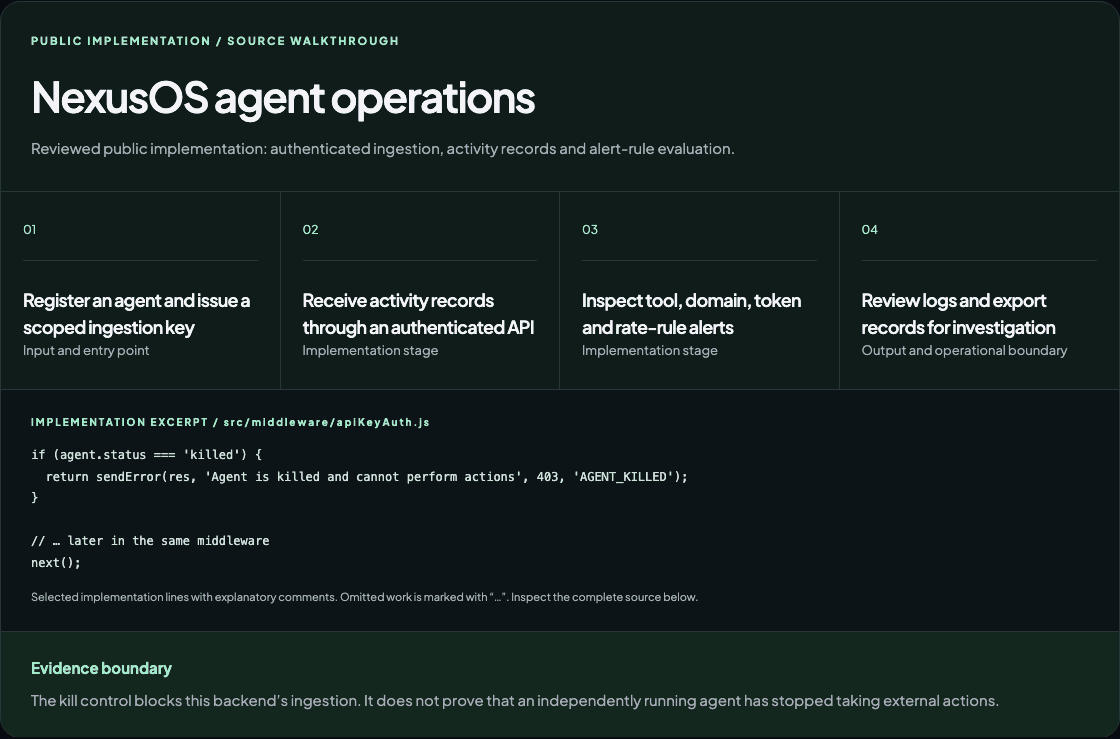Click the 'The kill control blocks this backend's ingestion' paragraph
This screenshot has height=739, width=1120.
pos(514,700)
